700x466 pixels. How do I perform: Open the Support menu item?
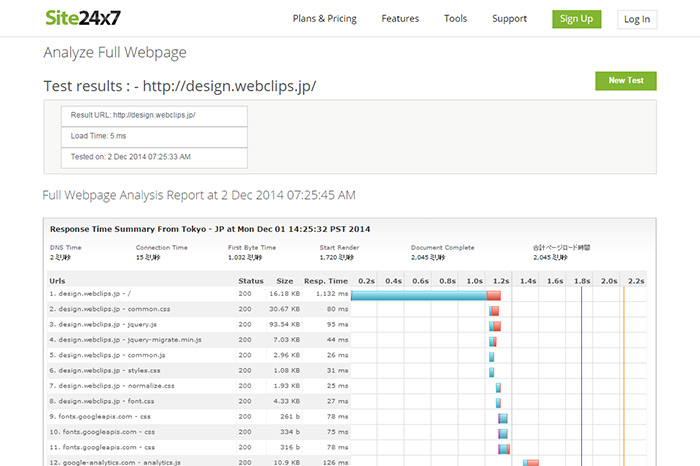tap(509, 19)
